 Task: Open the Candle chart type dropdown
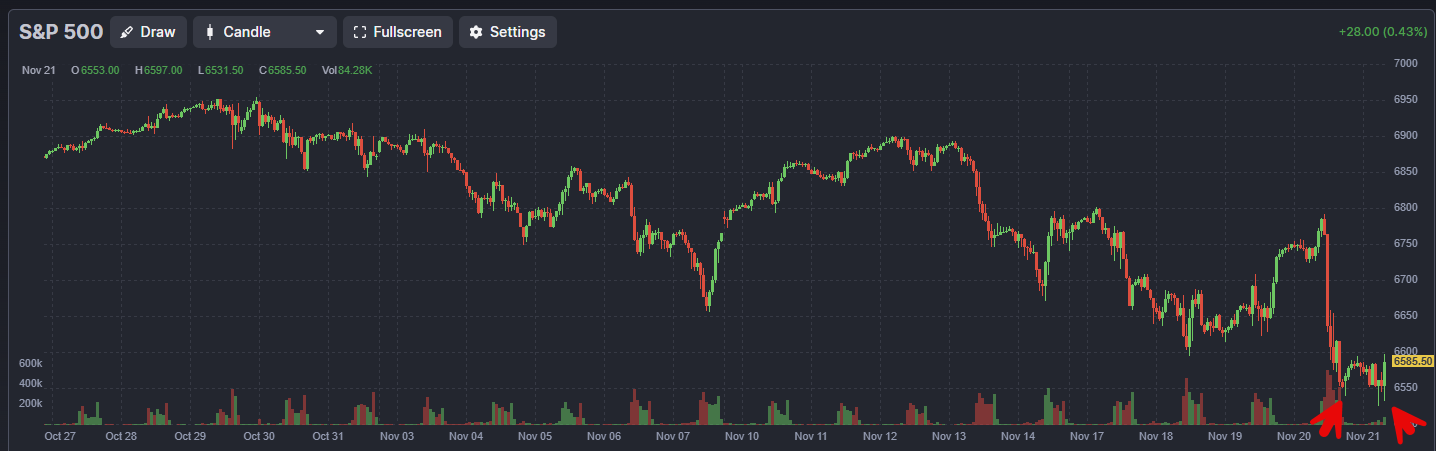click(264, 32)
